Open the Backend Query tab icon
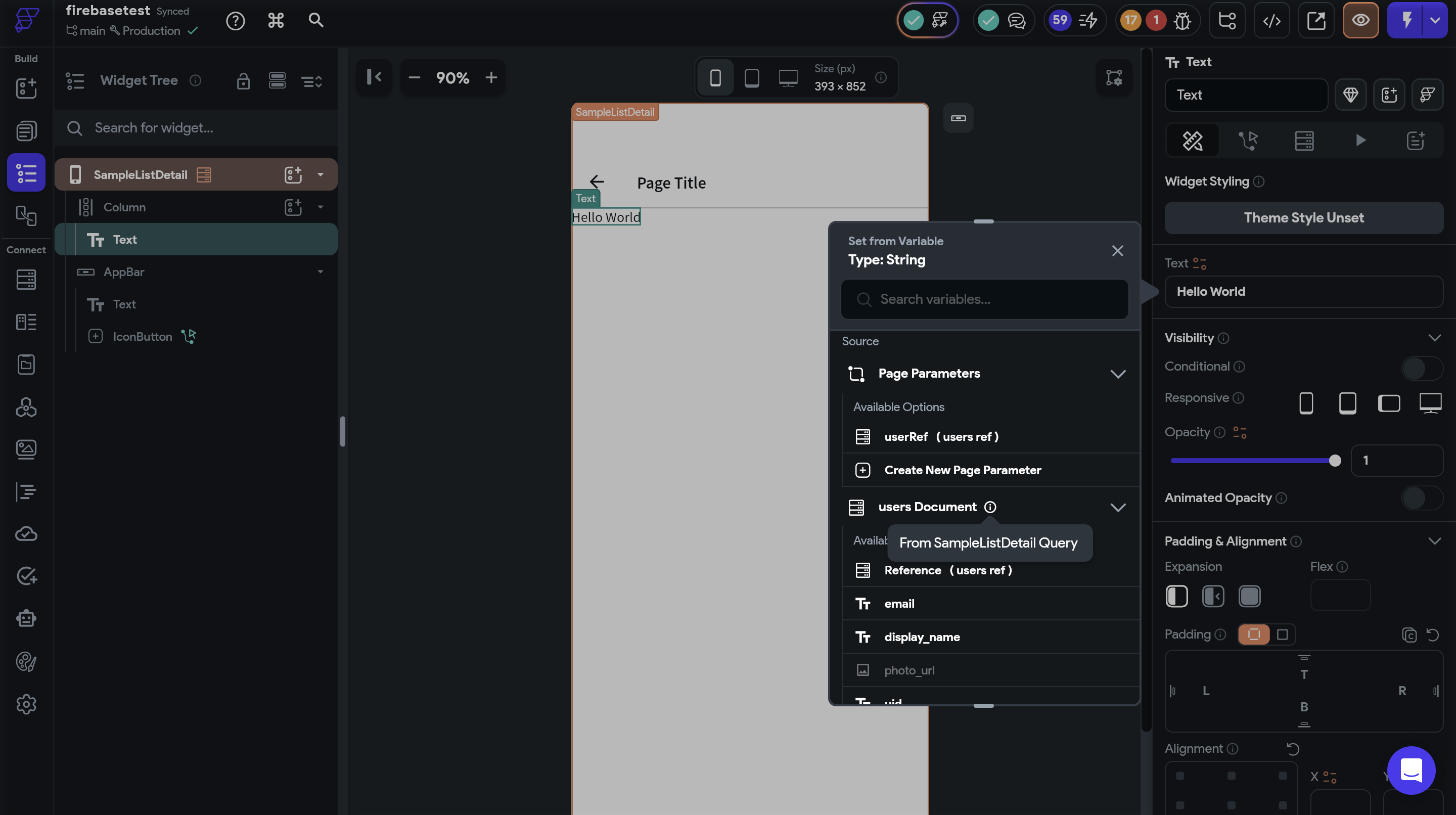This screenshot has width=1456, height=815. point(1304,141)
